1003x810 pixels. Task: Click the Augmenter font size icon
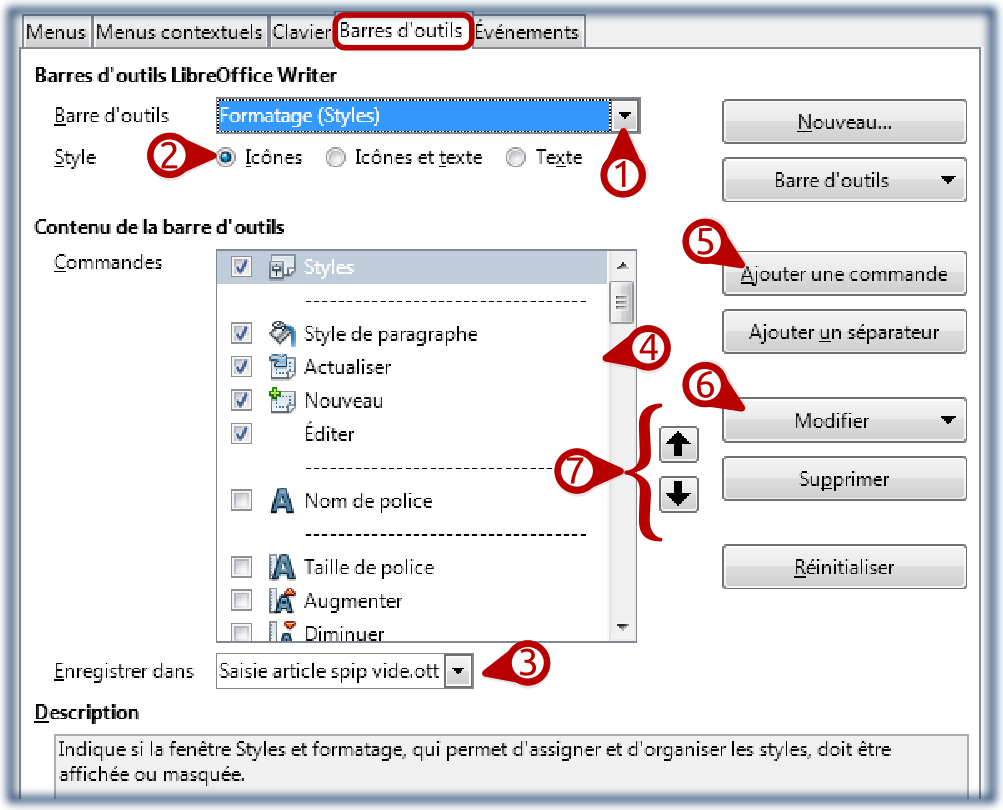pyautogui.click(x=282, y=601)
